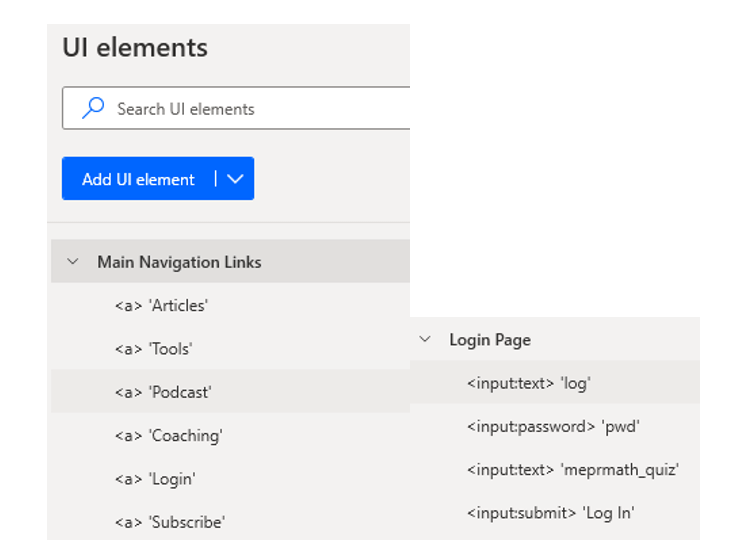Click the magnifier search icon
This screenshot has width=741, height=544.
pos(93,108)
